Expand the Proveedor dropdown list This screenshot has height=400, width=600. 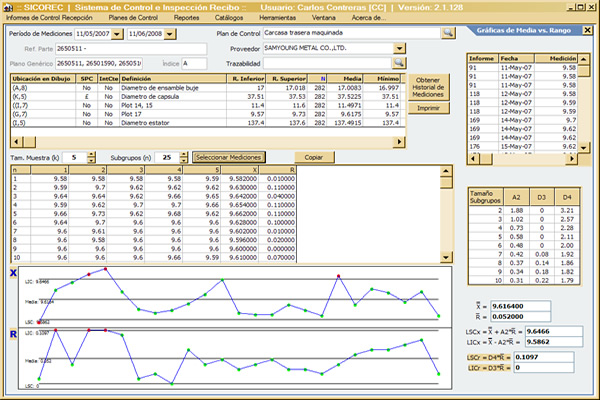401,47
